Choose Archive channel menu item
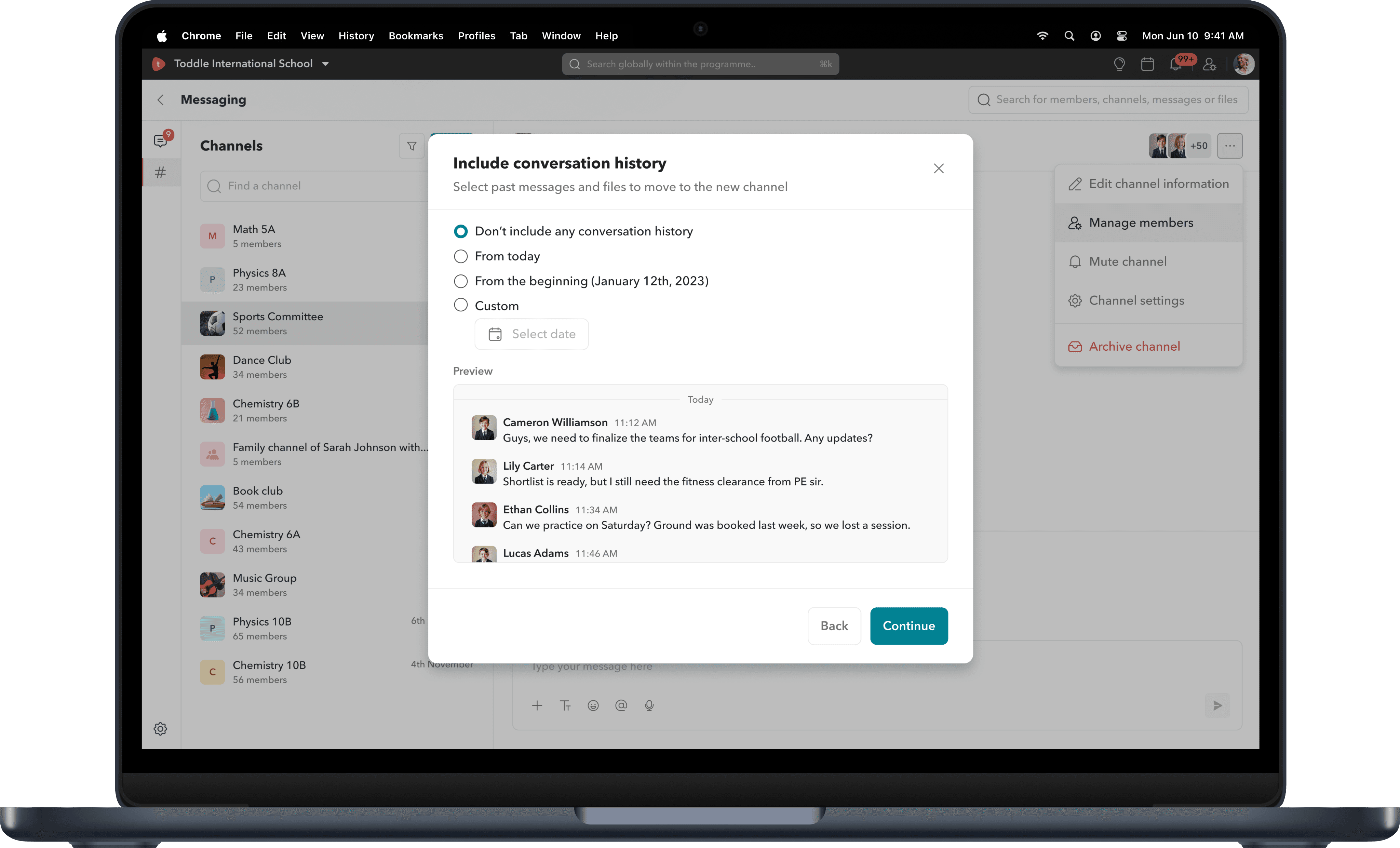 click(x=1134, y=346)
